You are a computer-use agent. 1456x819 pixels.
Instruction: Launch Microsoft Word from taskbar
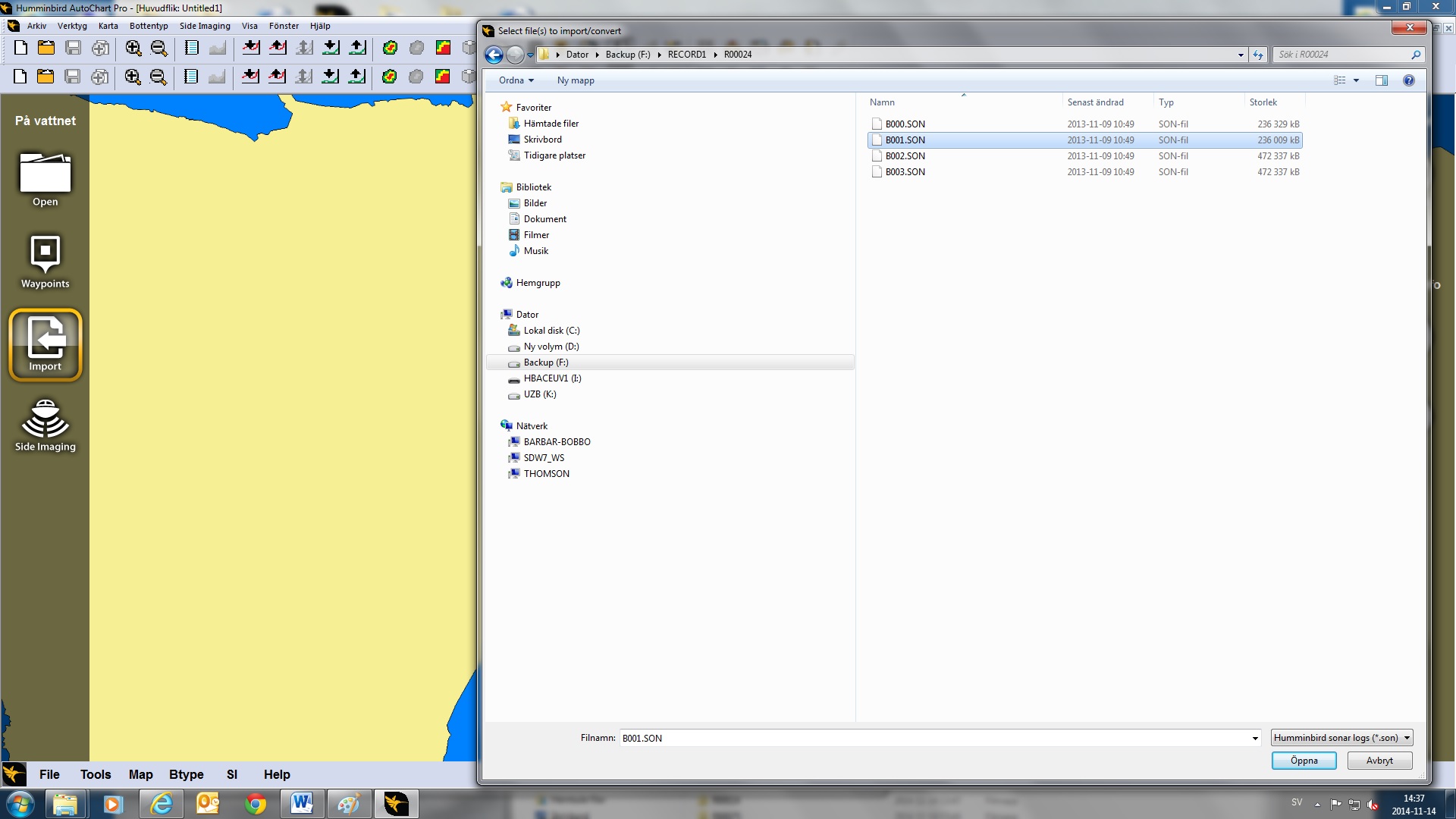302,804
